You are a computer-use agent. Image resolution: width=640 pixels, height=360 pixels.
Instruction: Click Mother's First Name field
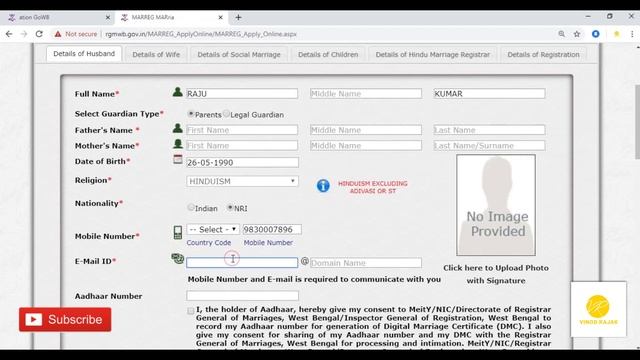point(242,145)
